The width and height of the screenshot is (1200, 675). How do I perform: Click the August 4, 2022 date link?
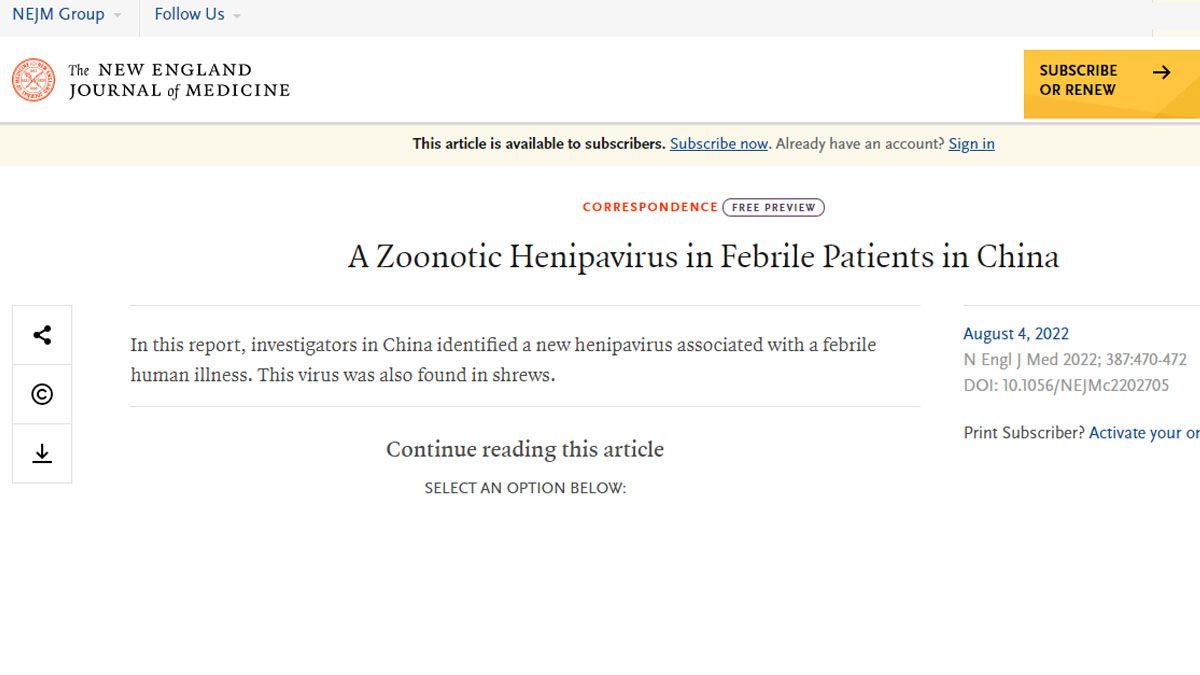pyautogui.click(x=1016, y=334)
